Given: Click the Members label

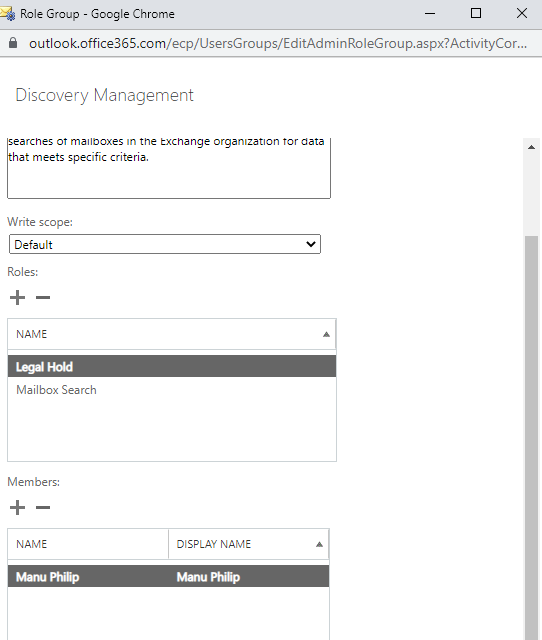Looking at the screenshot, I should coord(33,482).
